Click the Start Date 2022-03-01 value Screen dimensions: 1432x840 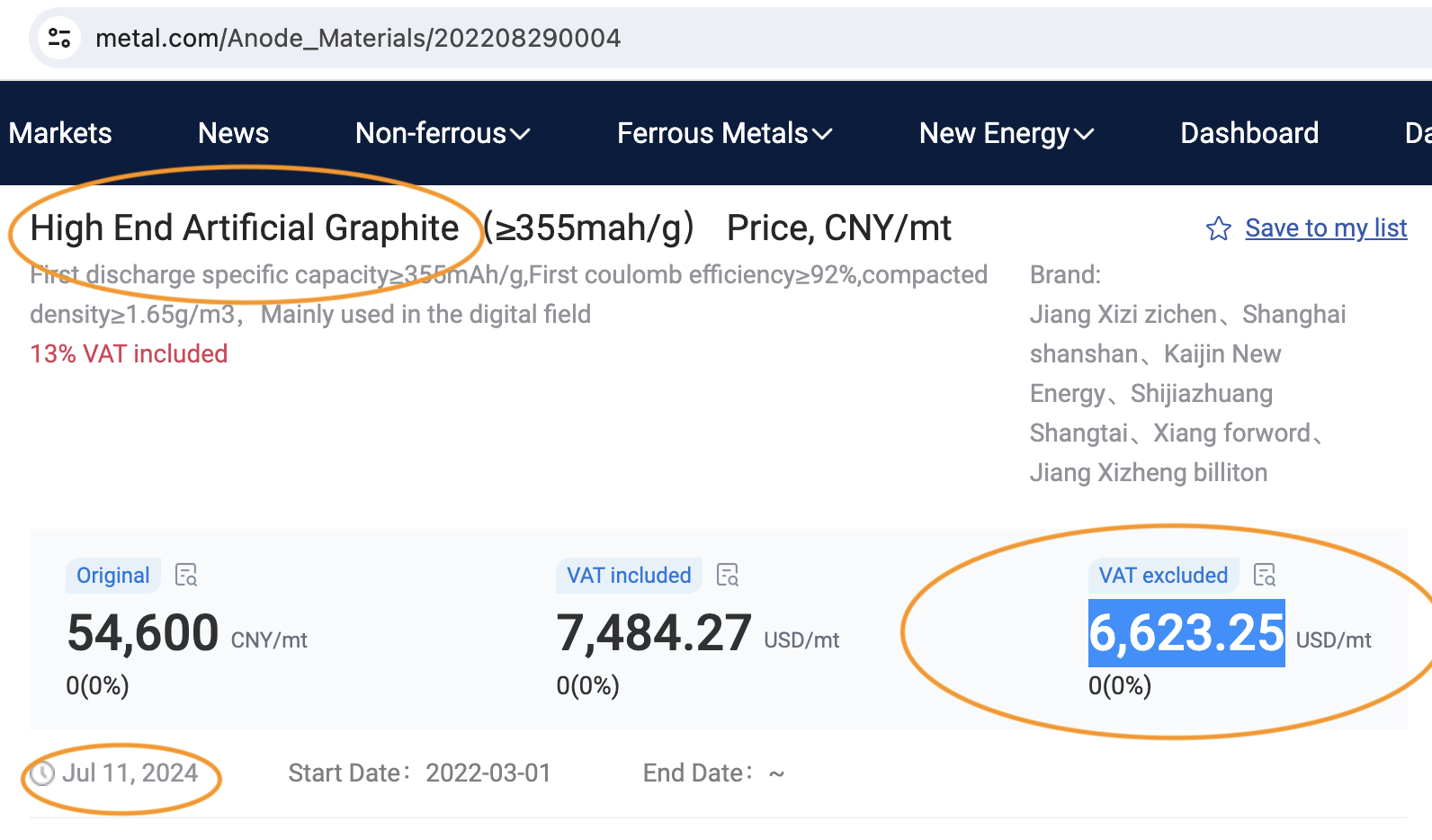(488, 773)
